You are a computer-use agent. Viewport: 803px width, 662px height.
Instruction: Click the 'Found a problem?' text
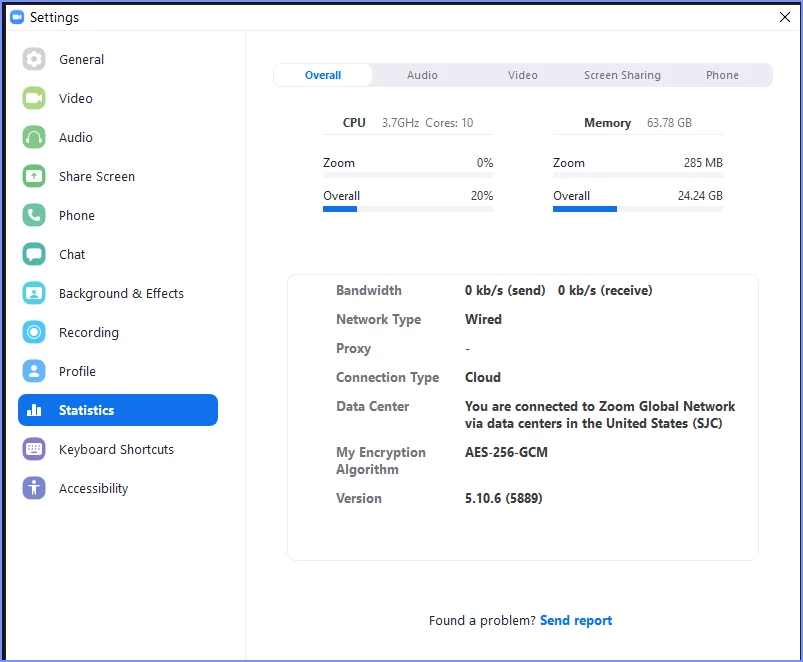point(482,621)
